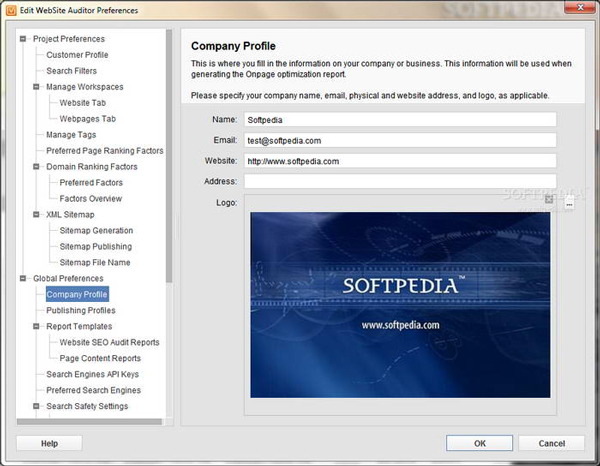600x466 pixels.
Task: Select the Project Preferences label
Action: (x=69, y=39)
